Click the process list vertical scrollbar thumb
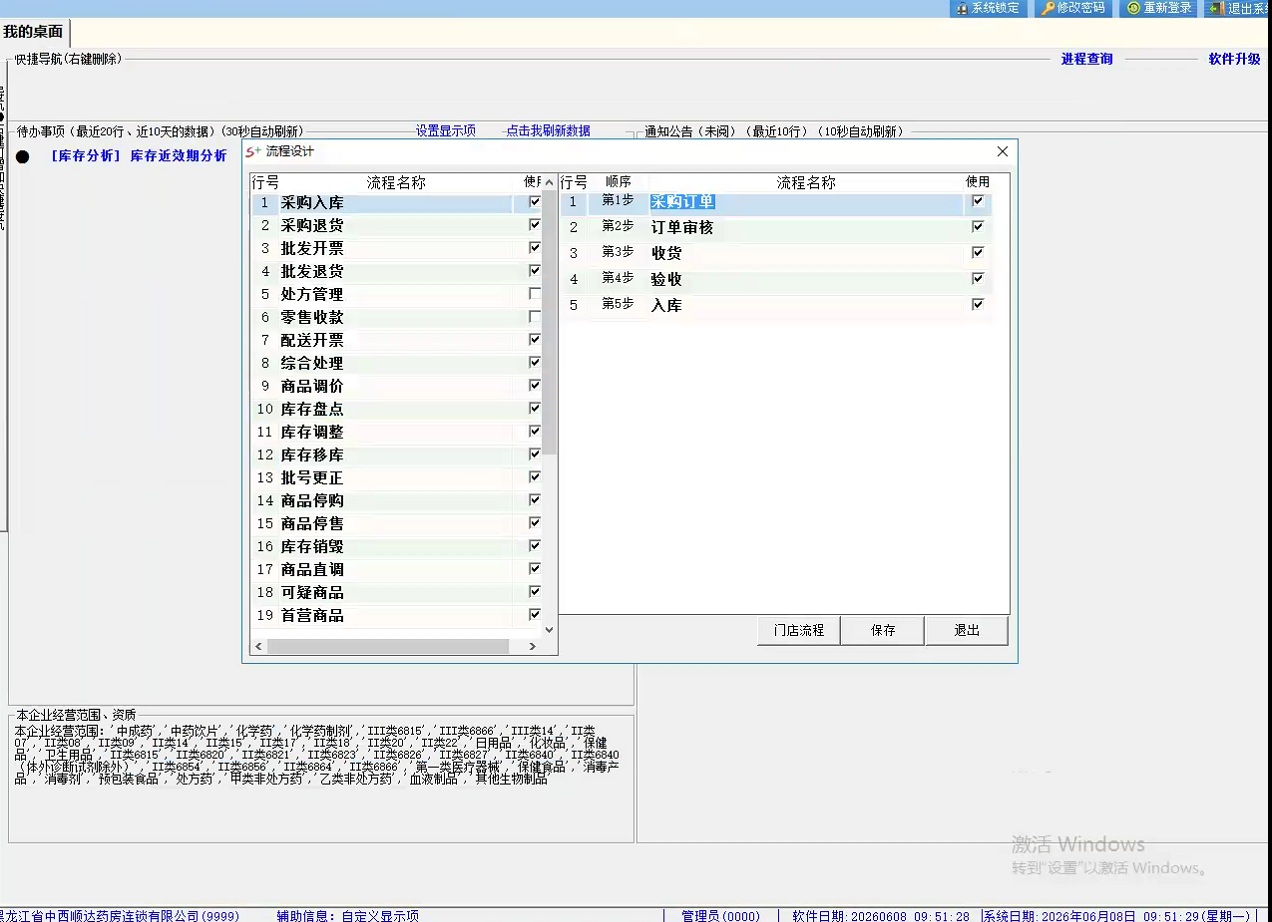The width and height of the screenshot is (1272, 922). point(548,320)
